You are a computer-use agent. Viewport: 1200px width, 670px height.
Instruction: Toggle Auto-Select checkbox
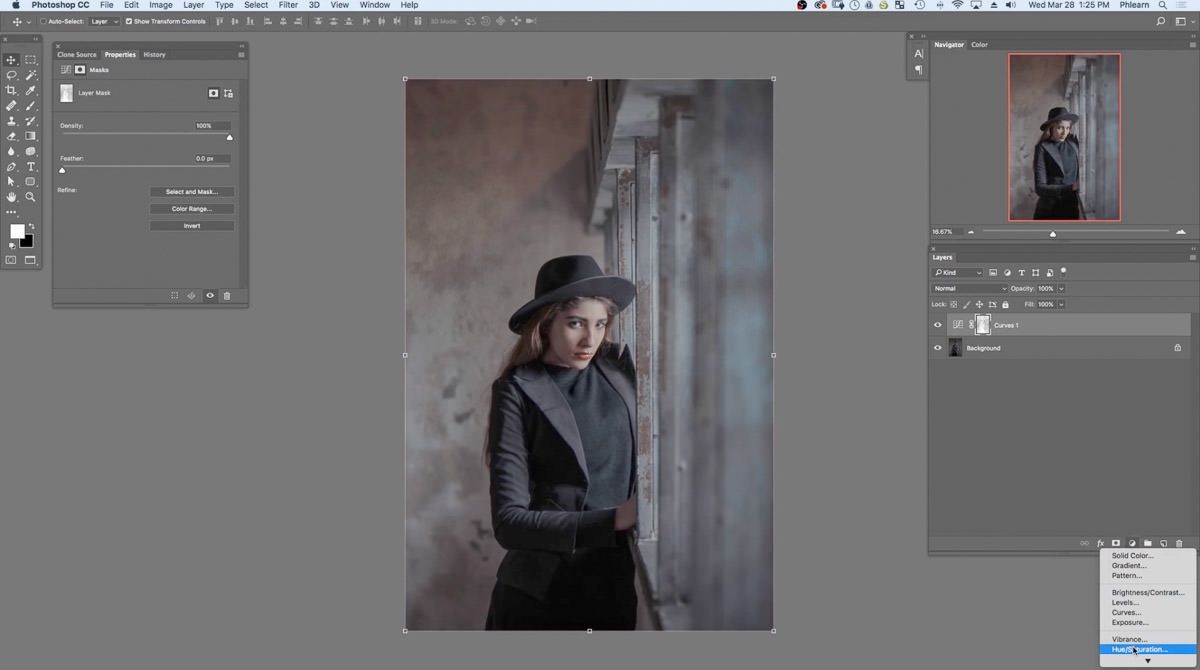43,21
